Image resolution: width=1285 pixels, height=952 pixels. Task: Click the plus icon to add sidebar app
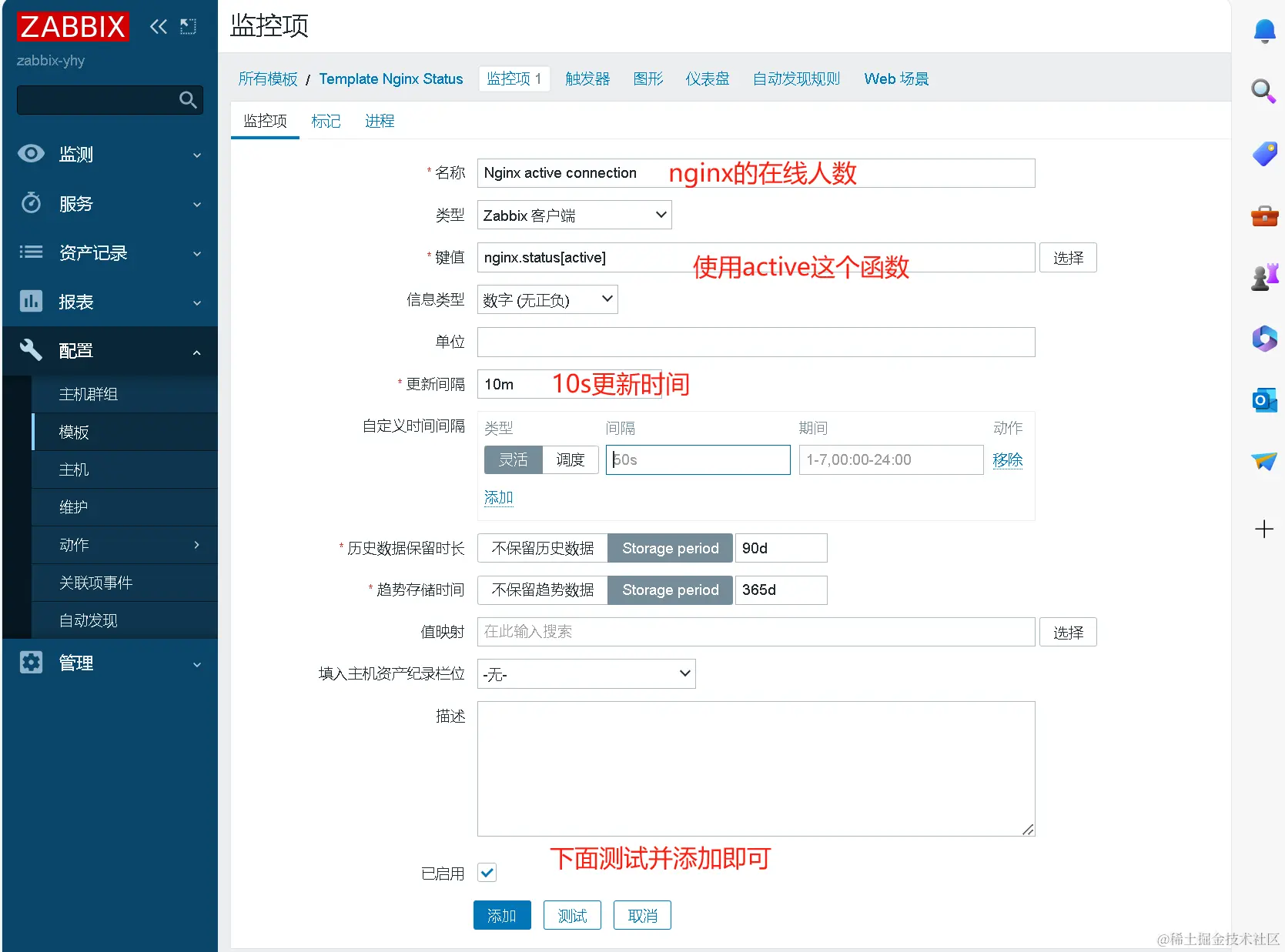(1264, 529)
